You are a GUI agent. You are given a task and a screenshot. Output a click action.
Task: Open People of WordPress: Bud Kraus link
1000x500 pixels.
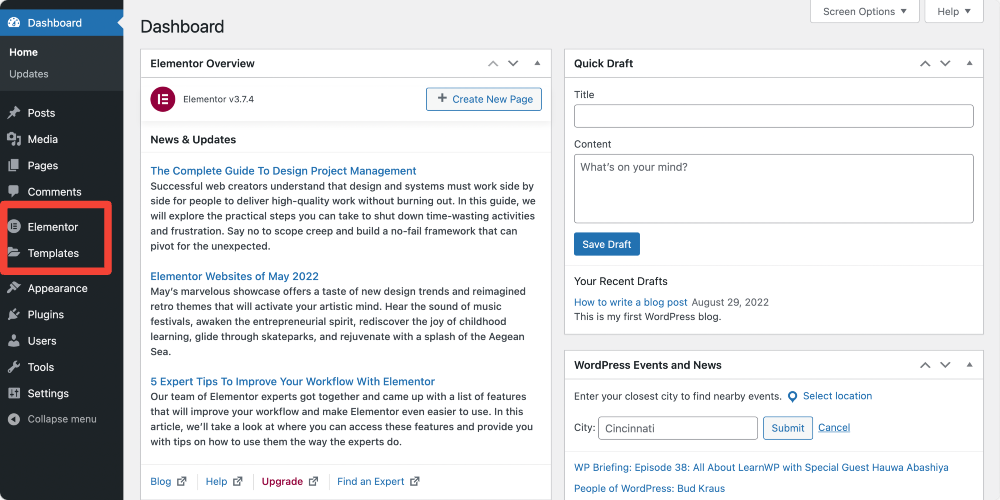click(x=649, y=489)
